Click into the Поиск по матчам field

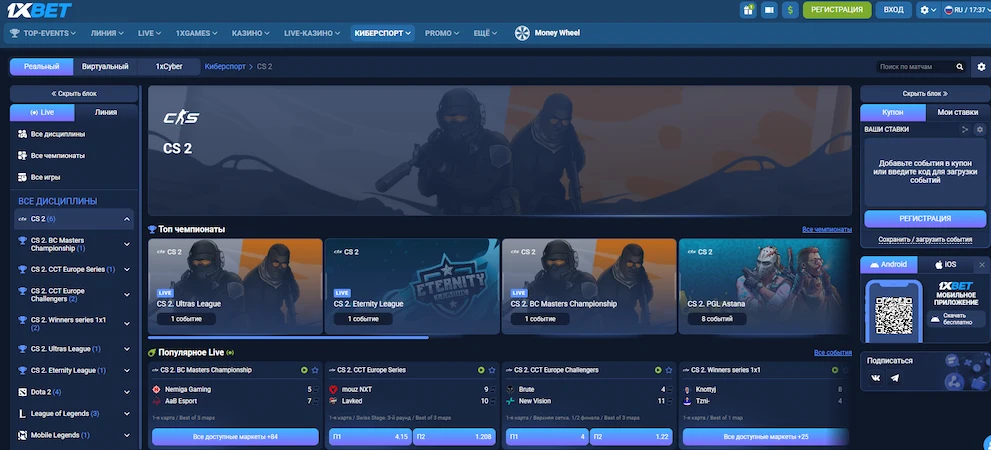click(915, 66)
